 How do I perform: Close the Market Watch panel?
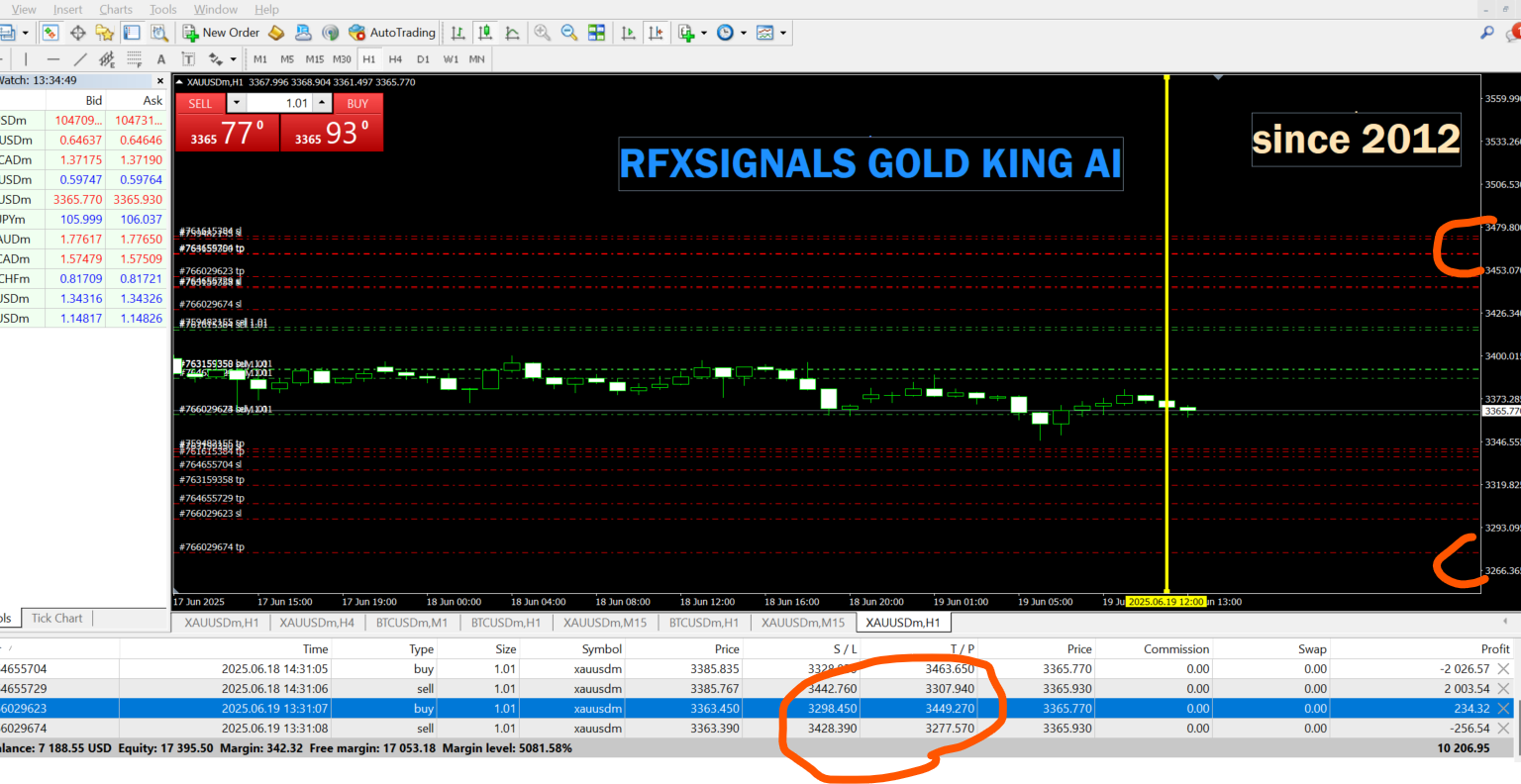click(x=160, y=81)
